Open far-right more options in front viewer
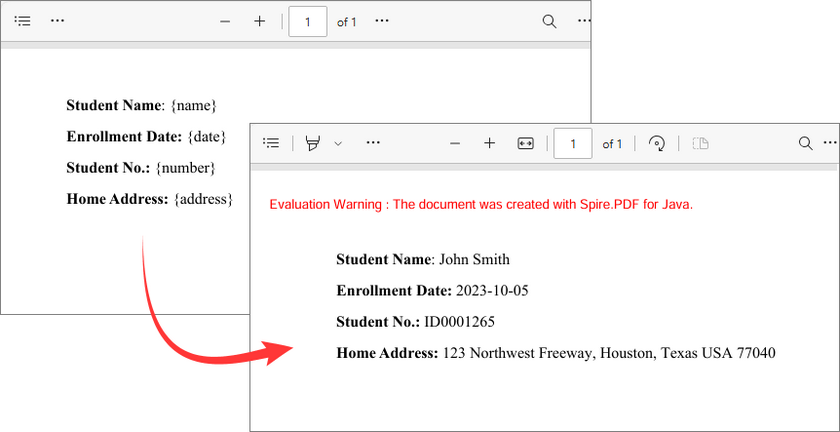The height and width of the screenshot is (432, 840). click(x=830, y=144)
